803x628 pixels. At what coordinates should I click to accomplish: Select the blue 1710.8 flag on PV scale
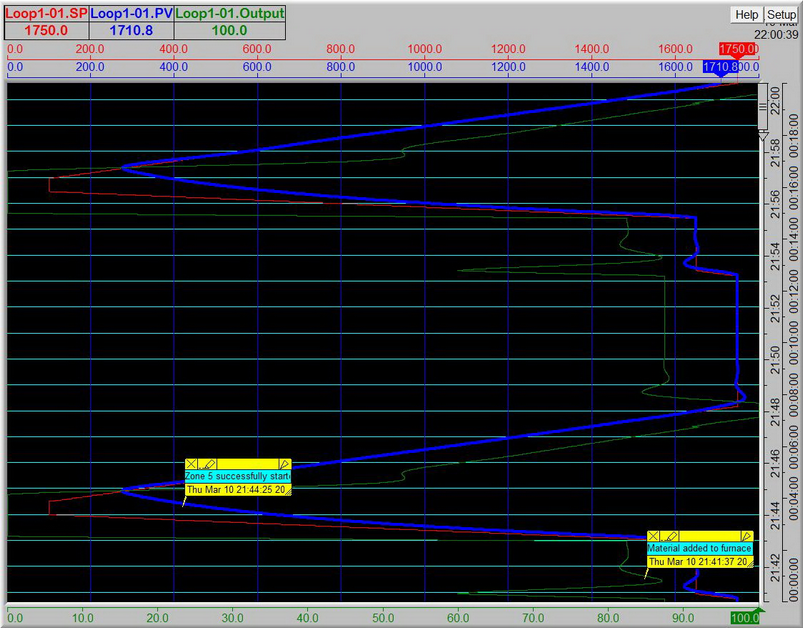point(721,68)
